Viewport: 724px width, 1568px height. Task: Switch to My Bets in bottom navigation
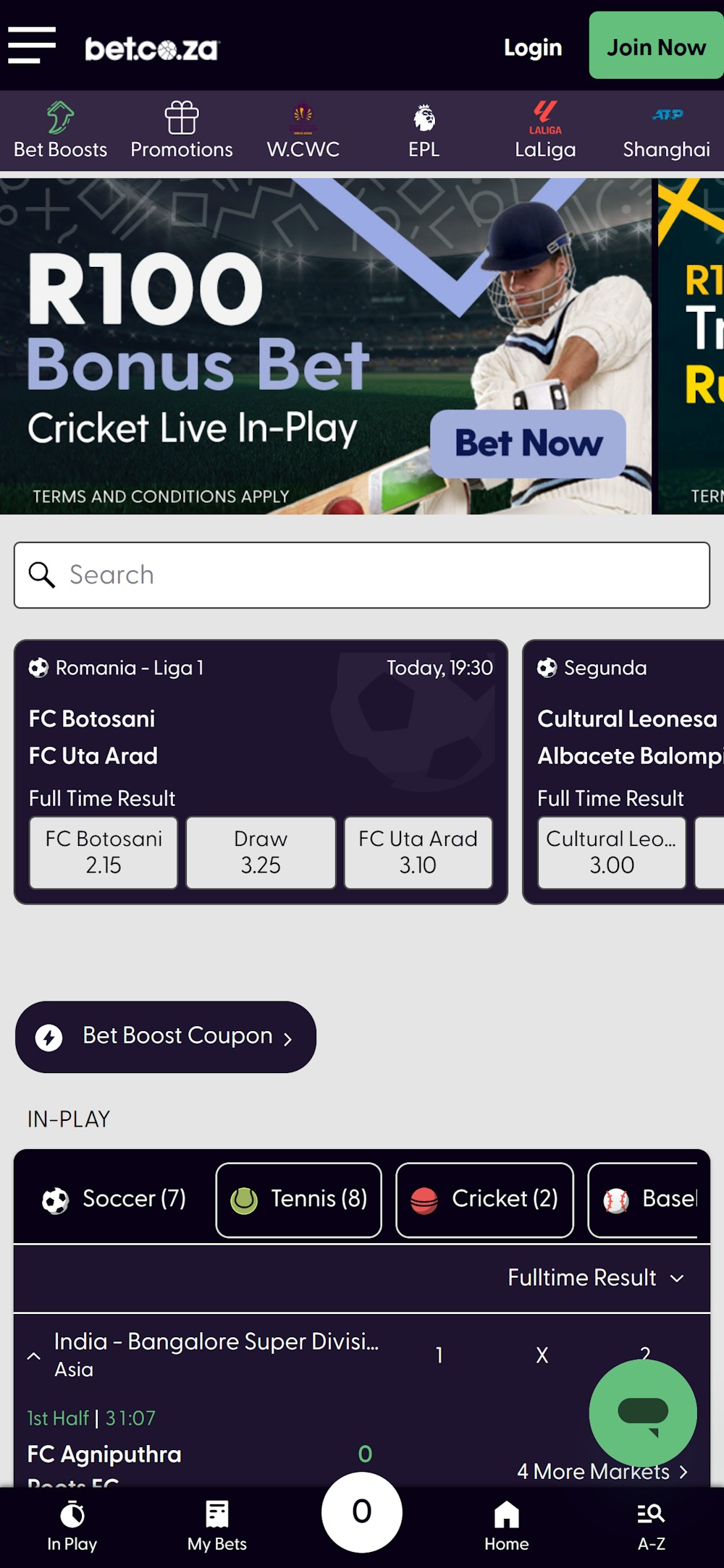pos(217,1528)
